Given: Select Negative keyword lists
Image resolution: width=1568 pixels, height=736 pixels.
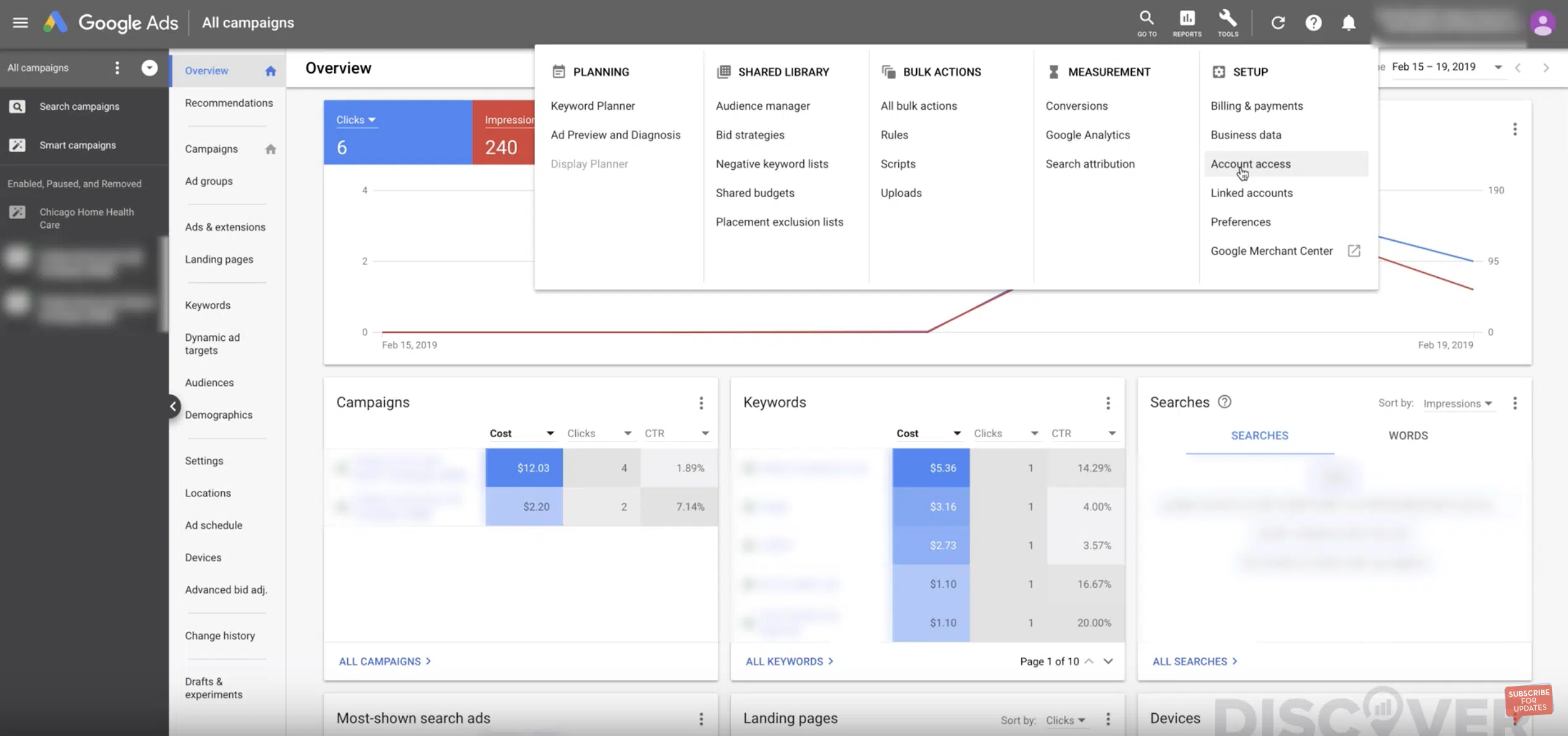Looking at the screenshot, I should point(772,164).
